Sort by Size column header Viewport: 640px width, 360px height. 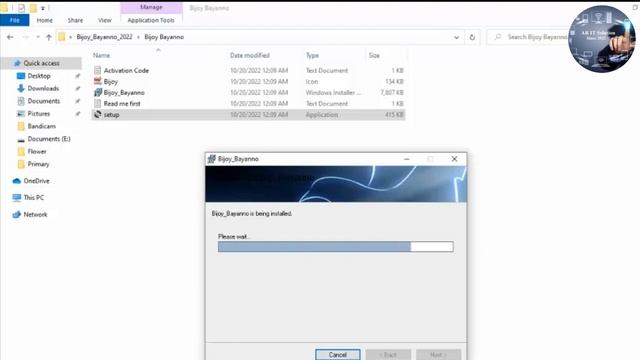click(374, 55)
